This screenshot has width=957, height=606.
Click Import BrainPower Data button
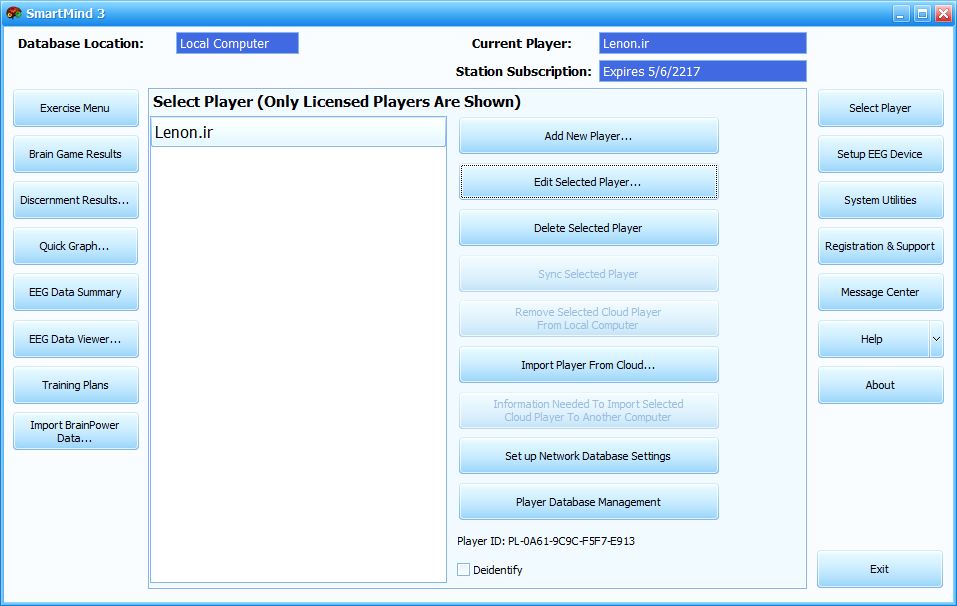pyautogui.click(x=75, y=431)
